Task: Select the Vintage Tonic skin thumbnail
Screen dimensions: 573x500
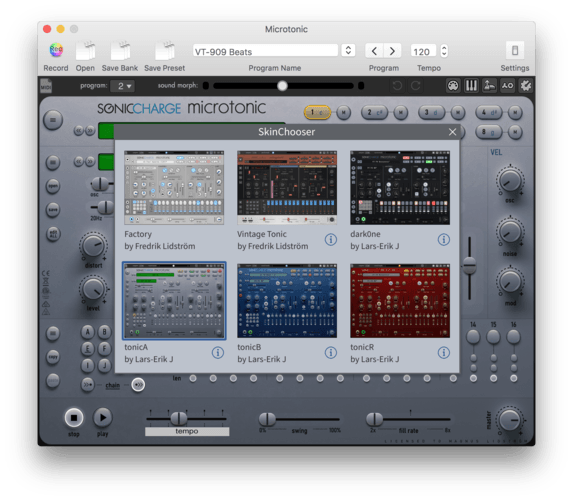Action: pyautogui.click(x=287, y=188)
